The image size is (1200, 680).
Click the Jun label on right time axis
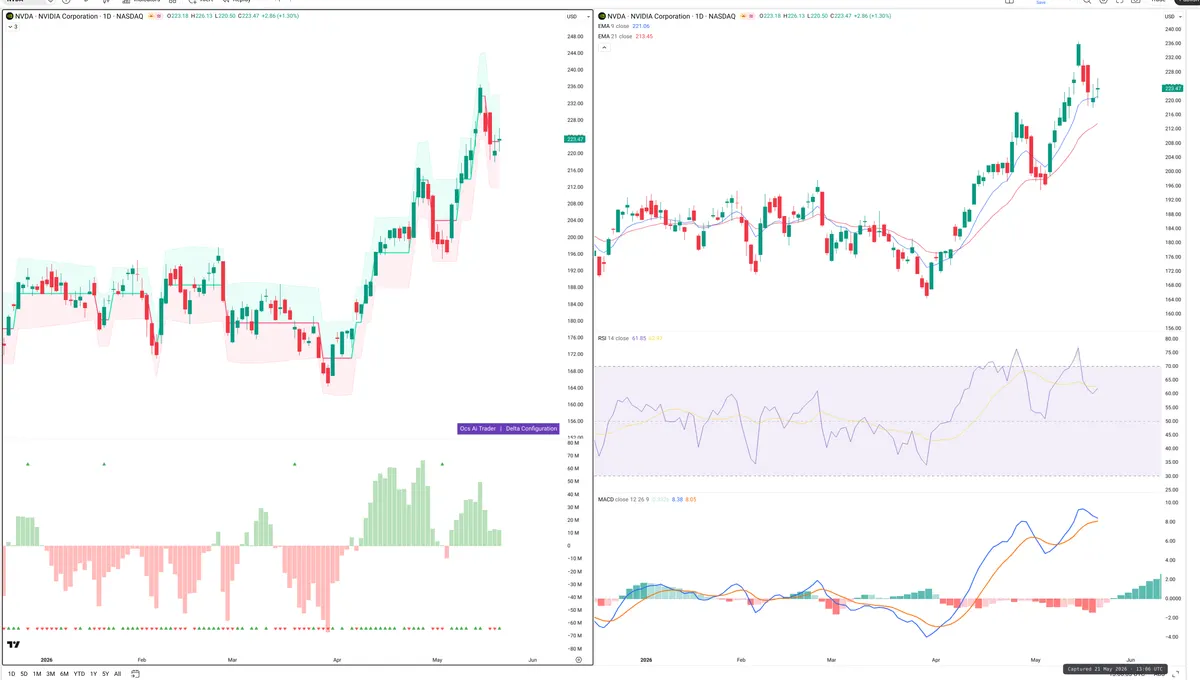pos(1131,660)
